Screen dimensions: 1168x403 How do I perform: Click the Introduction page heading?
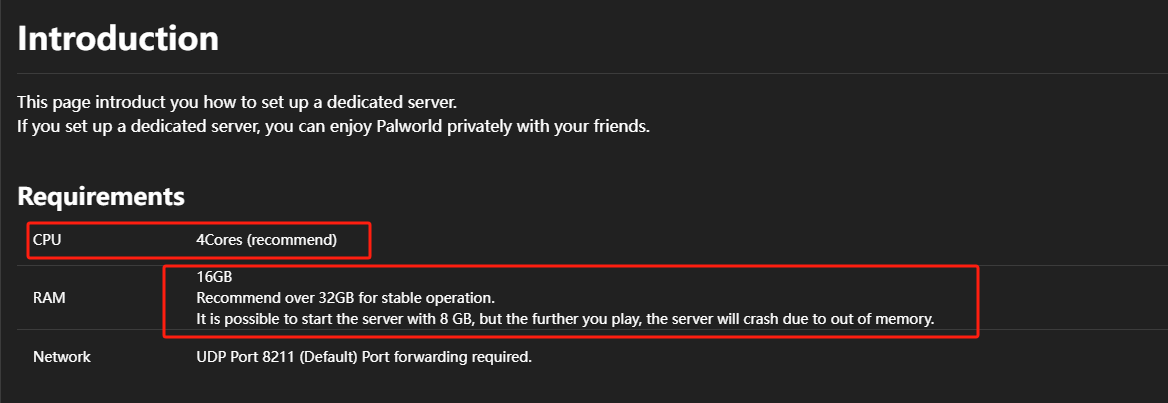(x=118, y=38)
